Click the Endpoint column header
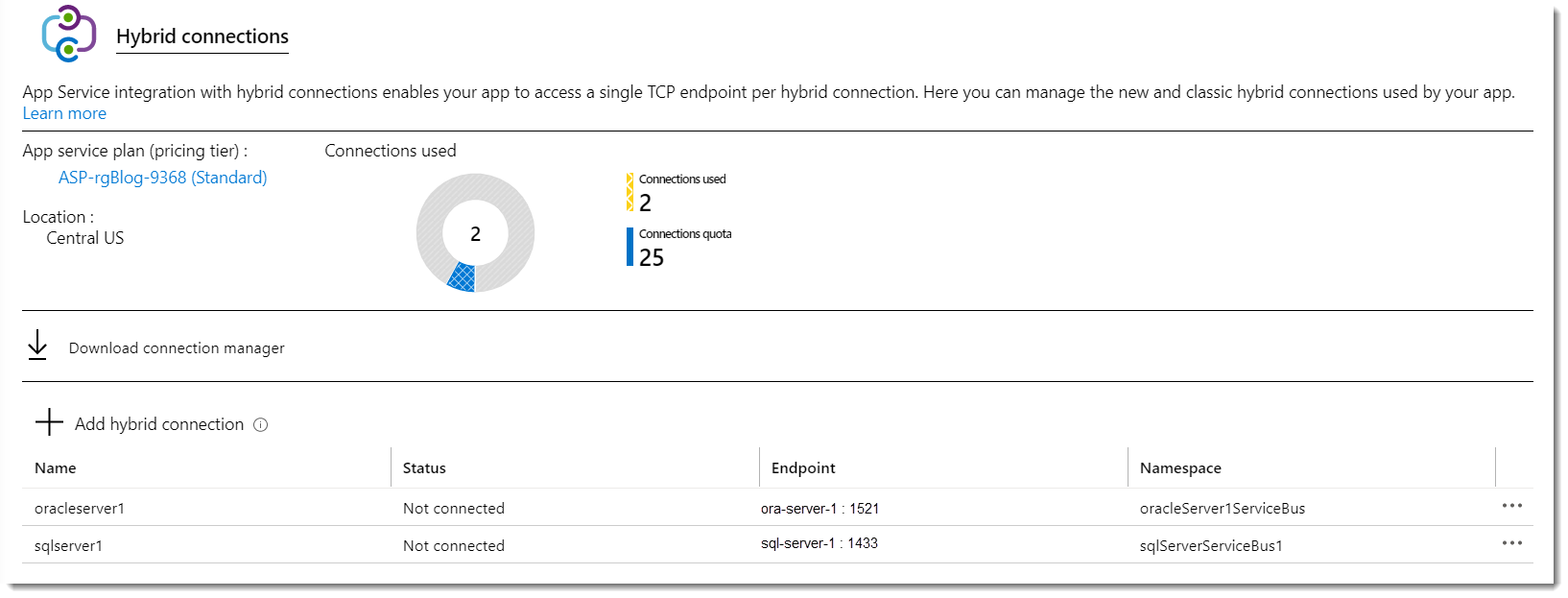The width and height of the screenshot is (1568, 598). [803, 468]
